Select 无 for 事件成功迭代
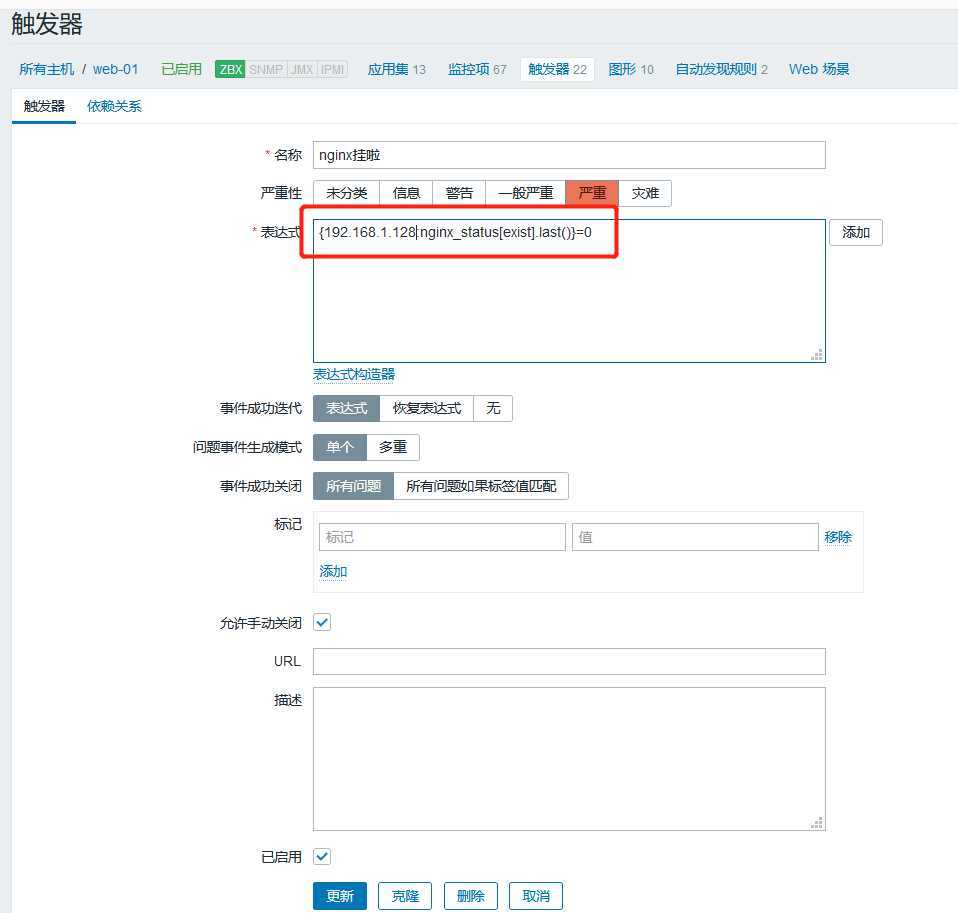 point(493,408)
